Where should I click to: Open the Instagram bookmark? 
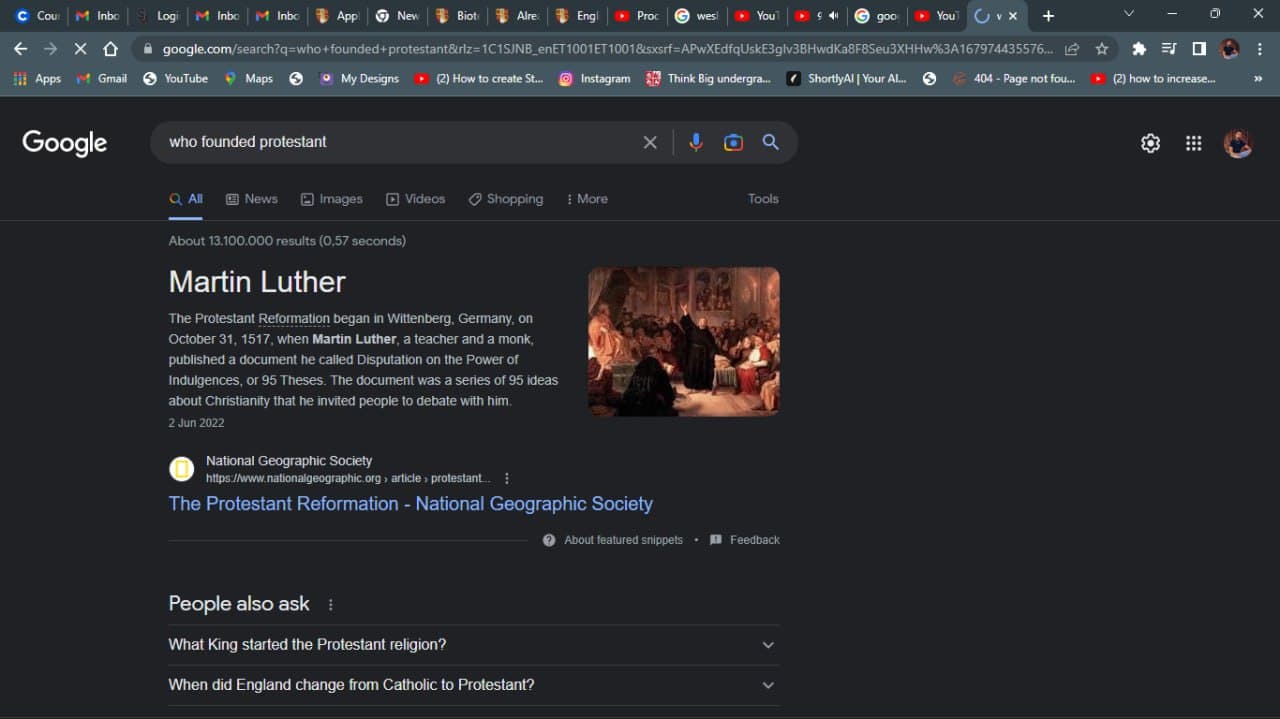tap(594, 78)
